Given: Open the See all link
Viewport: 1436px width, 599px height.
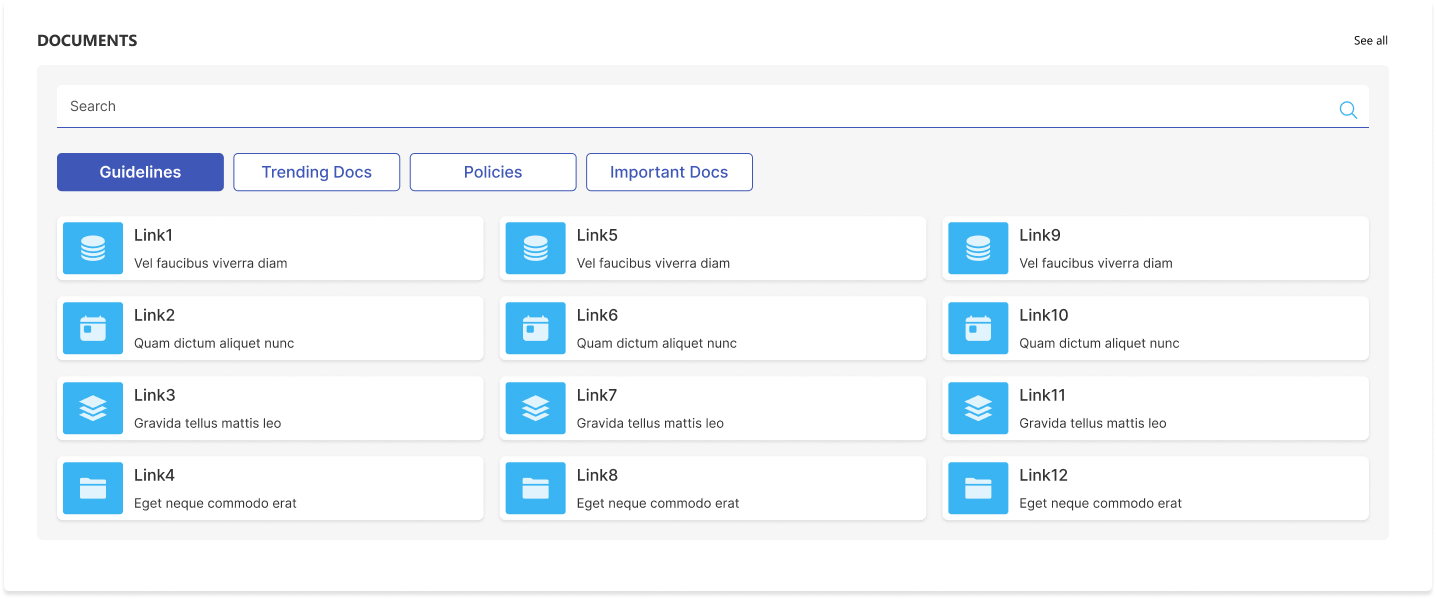Looking at the screenshot, I should click(1370, 40).
